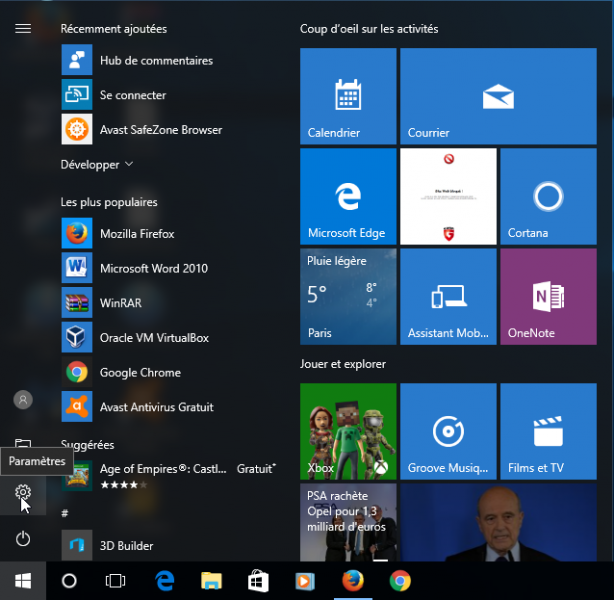Open the media player taskbar icon
This screenshot has height=600, width=614.
point(305,580)
